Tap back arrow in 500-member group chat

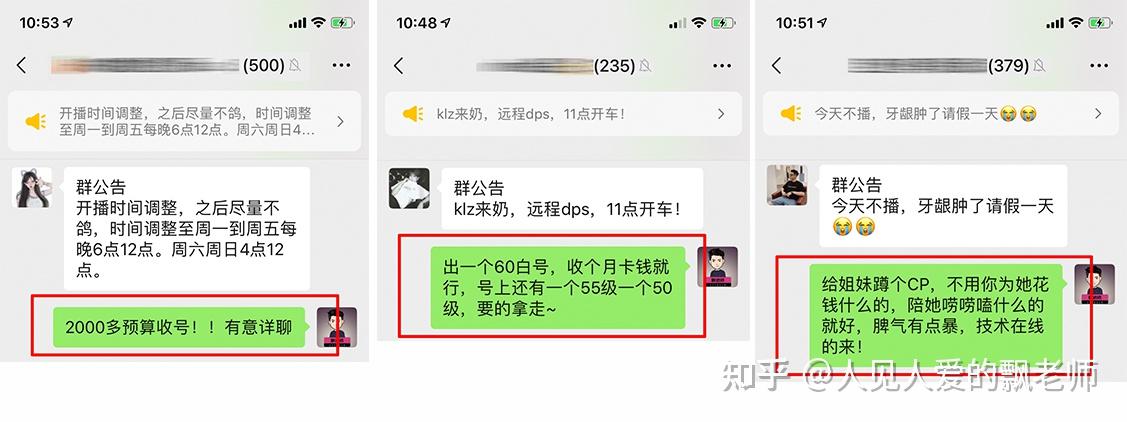coord(22,65)
